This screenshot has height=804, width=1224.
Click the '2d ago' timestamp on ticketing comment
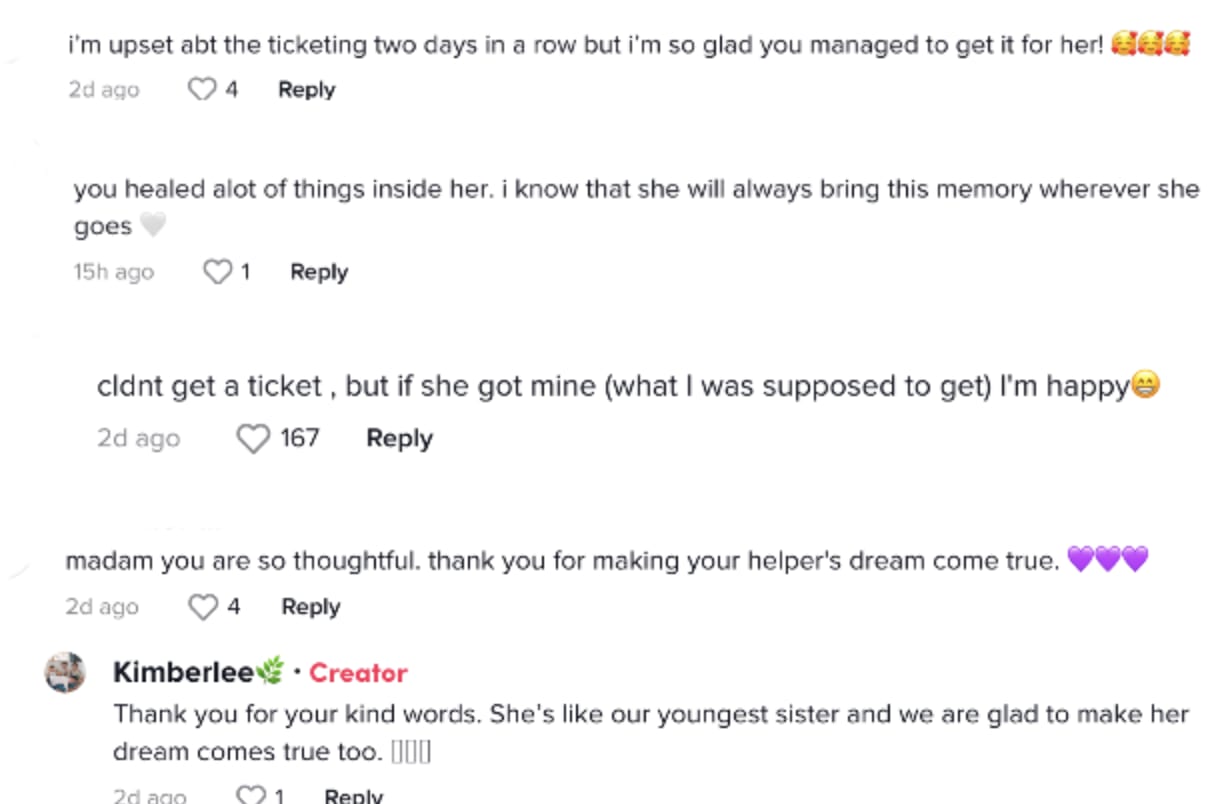point(104,90)
